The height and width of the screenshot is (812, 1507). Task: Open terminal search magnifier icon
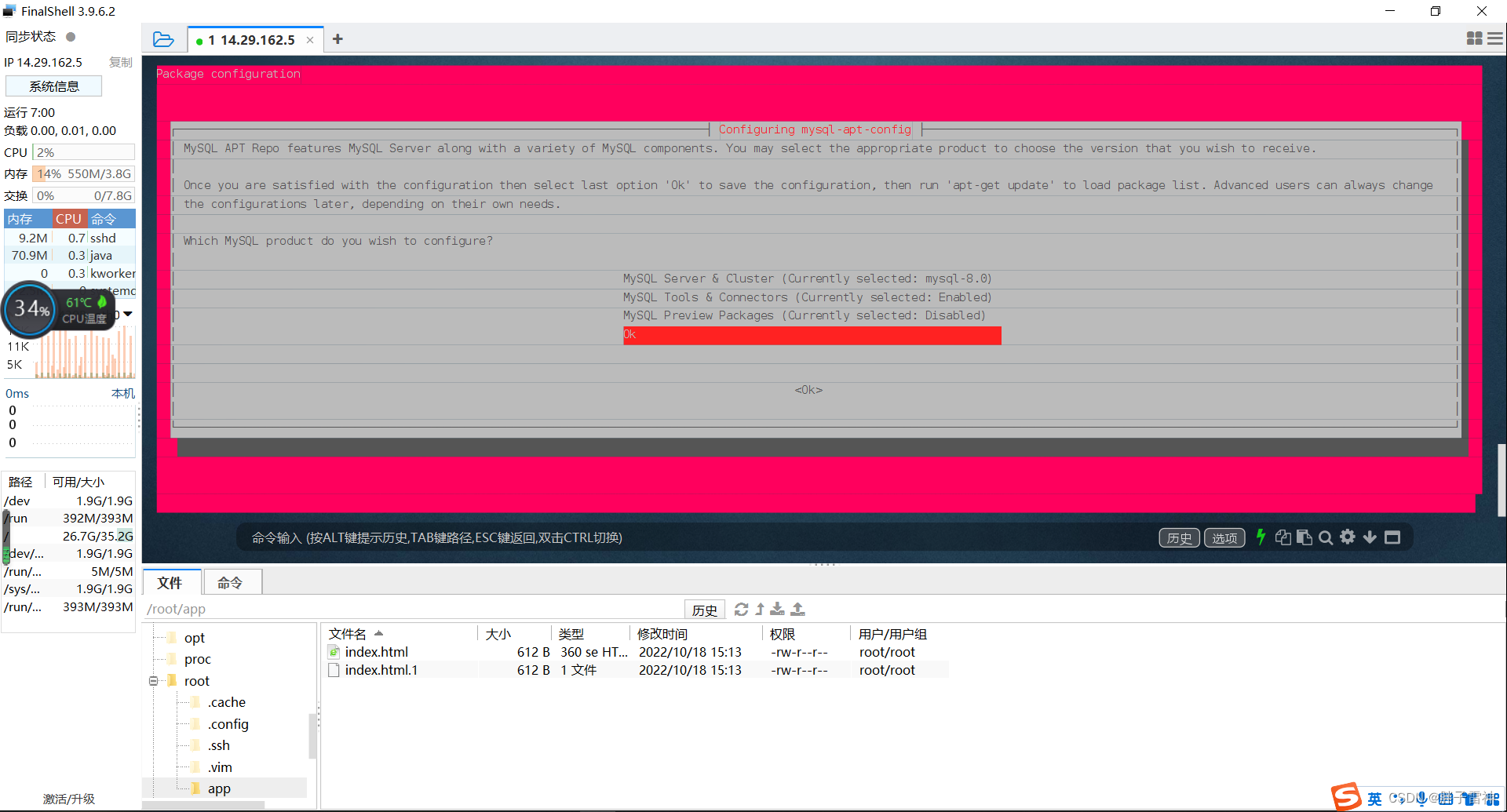point(1326,537)
